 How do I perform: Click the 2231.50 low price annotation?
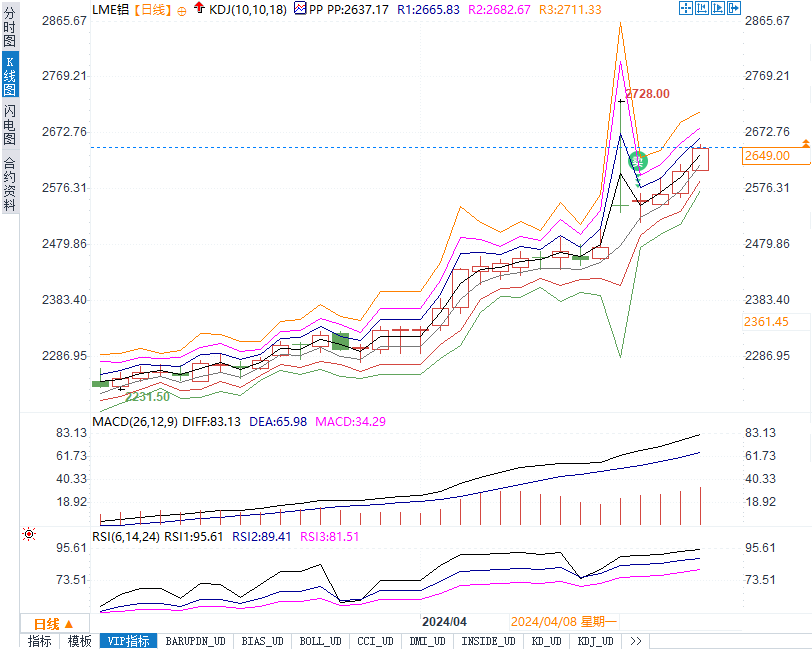[x=148, y=397]
